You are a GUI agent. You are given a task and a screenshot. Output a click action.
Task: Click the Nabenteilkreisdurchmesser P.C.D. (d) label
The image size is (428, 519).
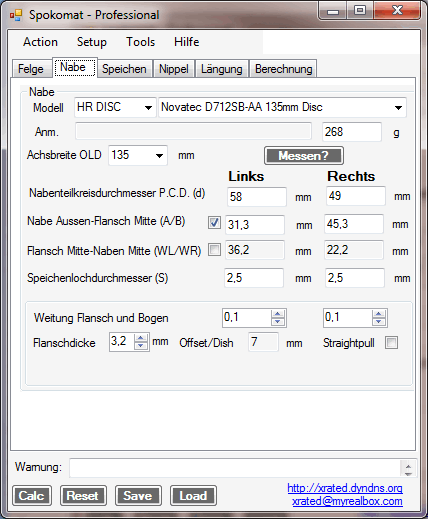(117, 193)
